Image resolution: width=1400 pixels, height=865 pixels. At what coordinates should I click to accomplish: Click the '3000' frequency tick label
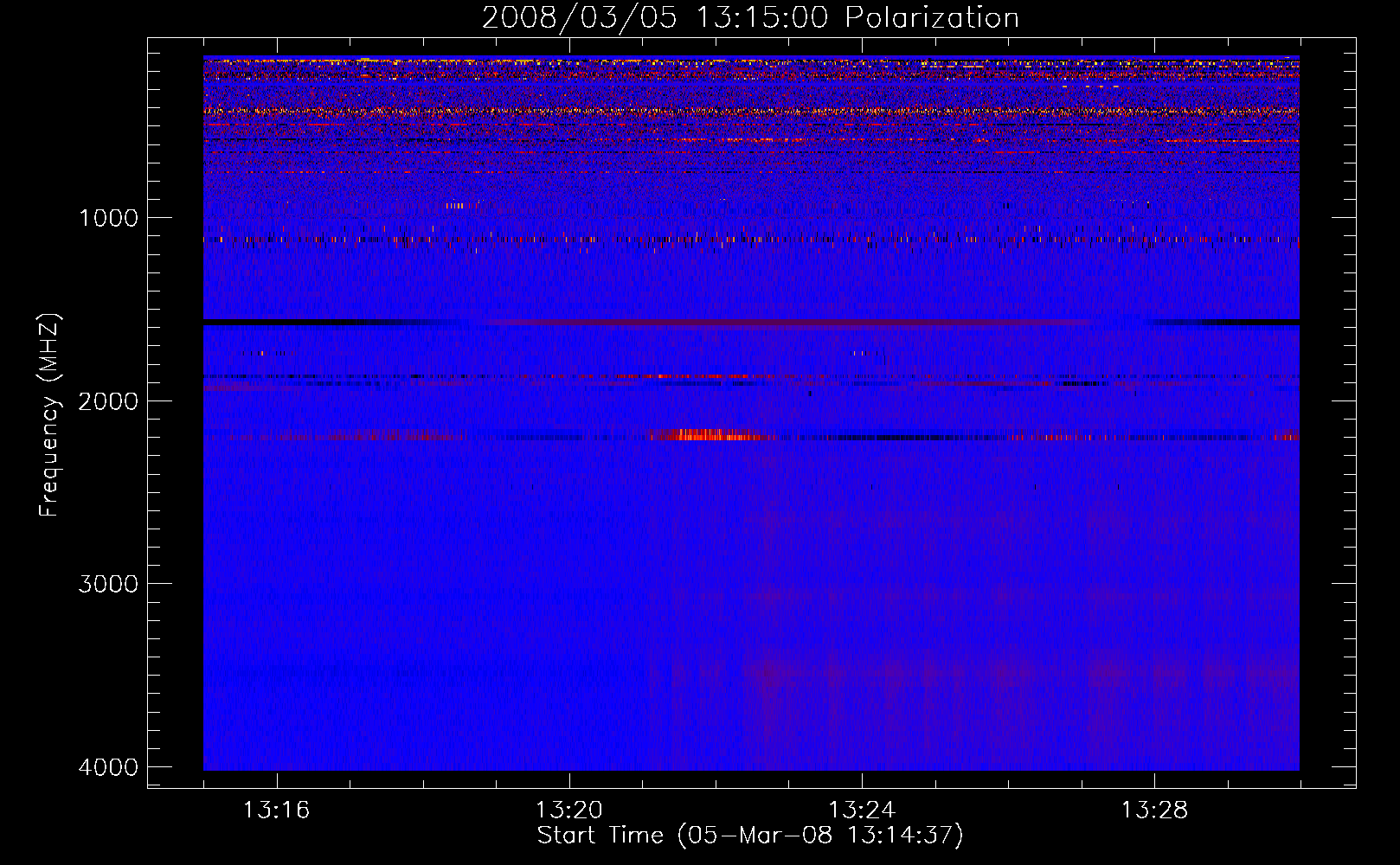click(x=108, y=584)
